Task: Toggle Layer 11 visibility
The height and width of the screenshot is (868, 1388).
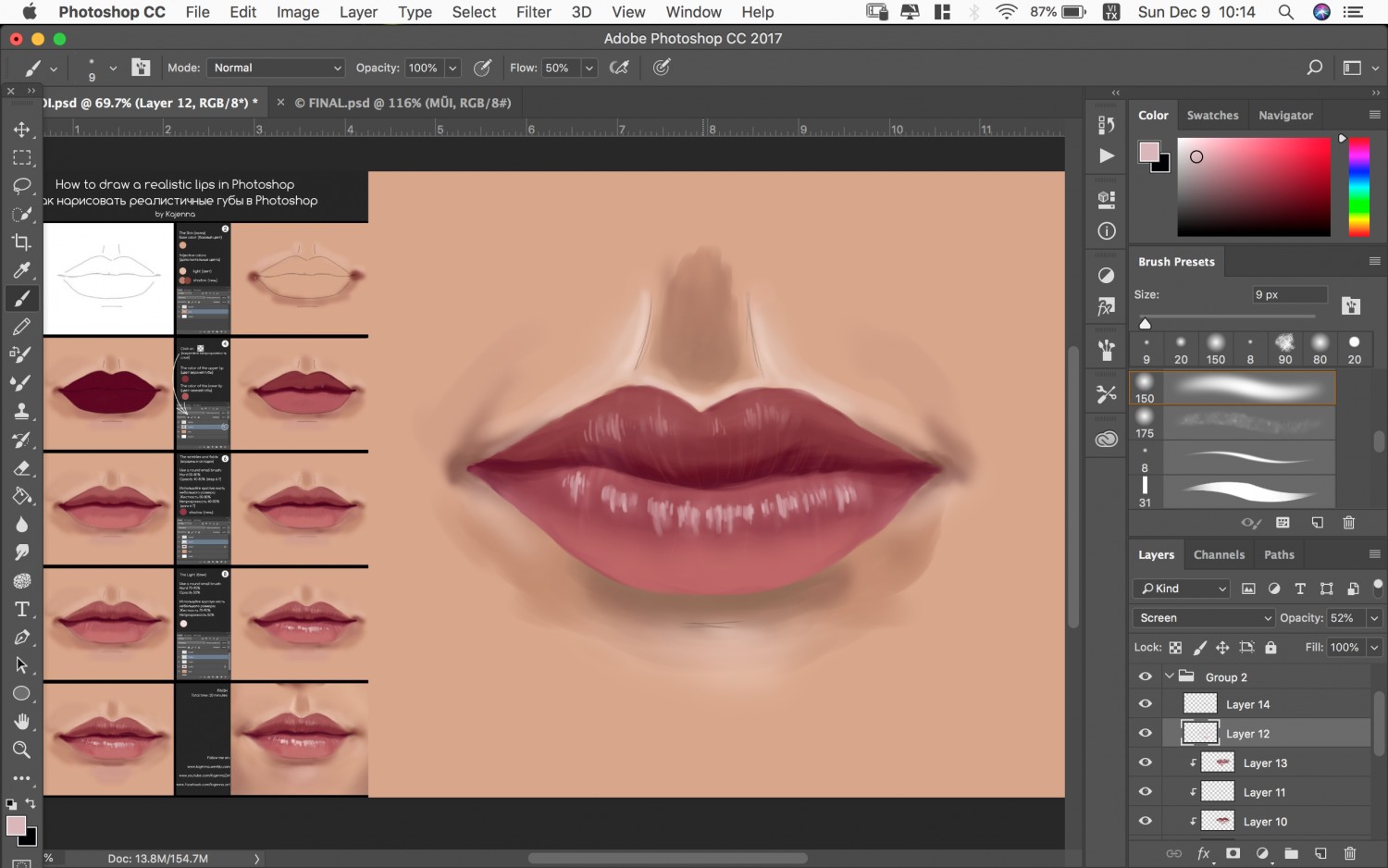Action: pyautogui.click(x=1146, y=792)
